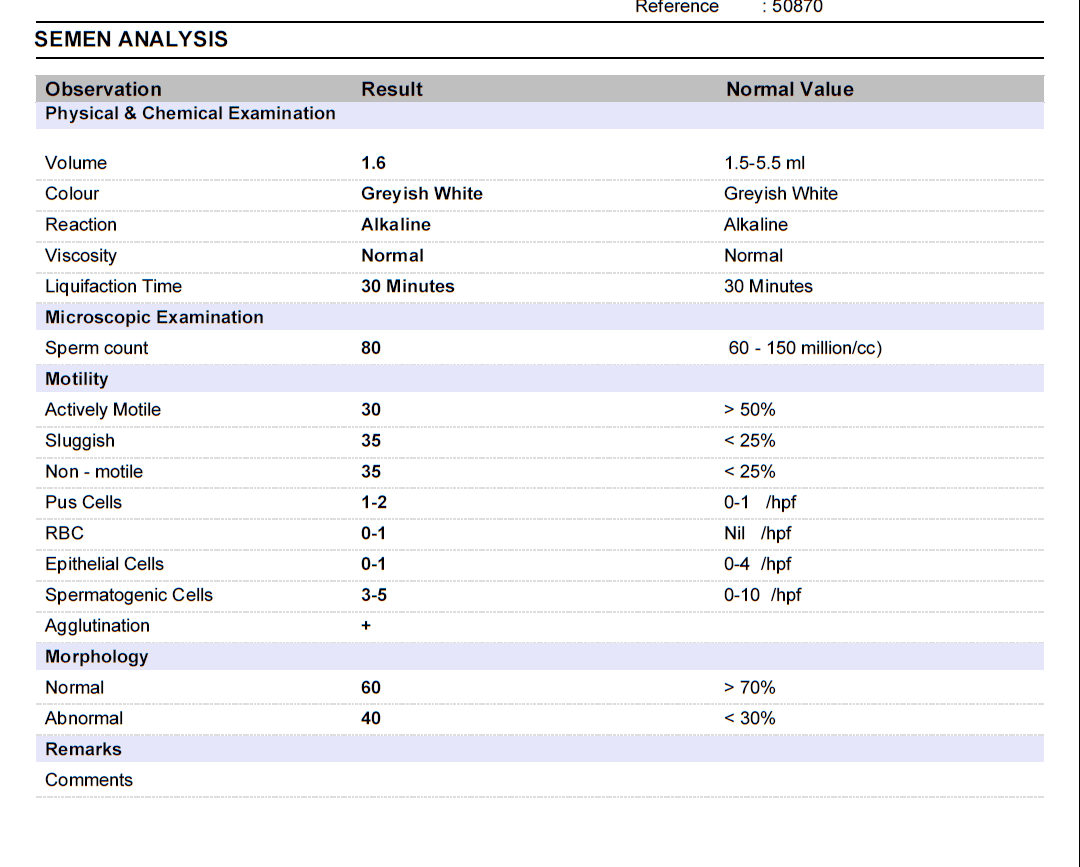Select the Observation column header
The width and height of the screenshot is (1080, 867).
(x=103, y=89)
